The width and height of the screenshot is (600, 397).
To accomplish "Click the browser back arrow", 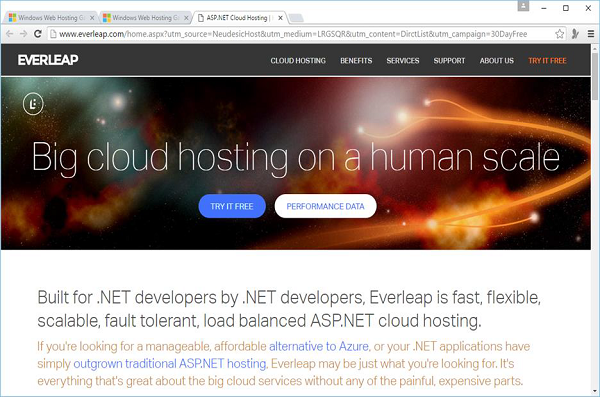I will [10, 34].
